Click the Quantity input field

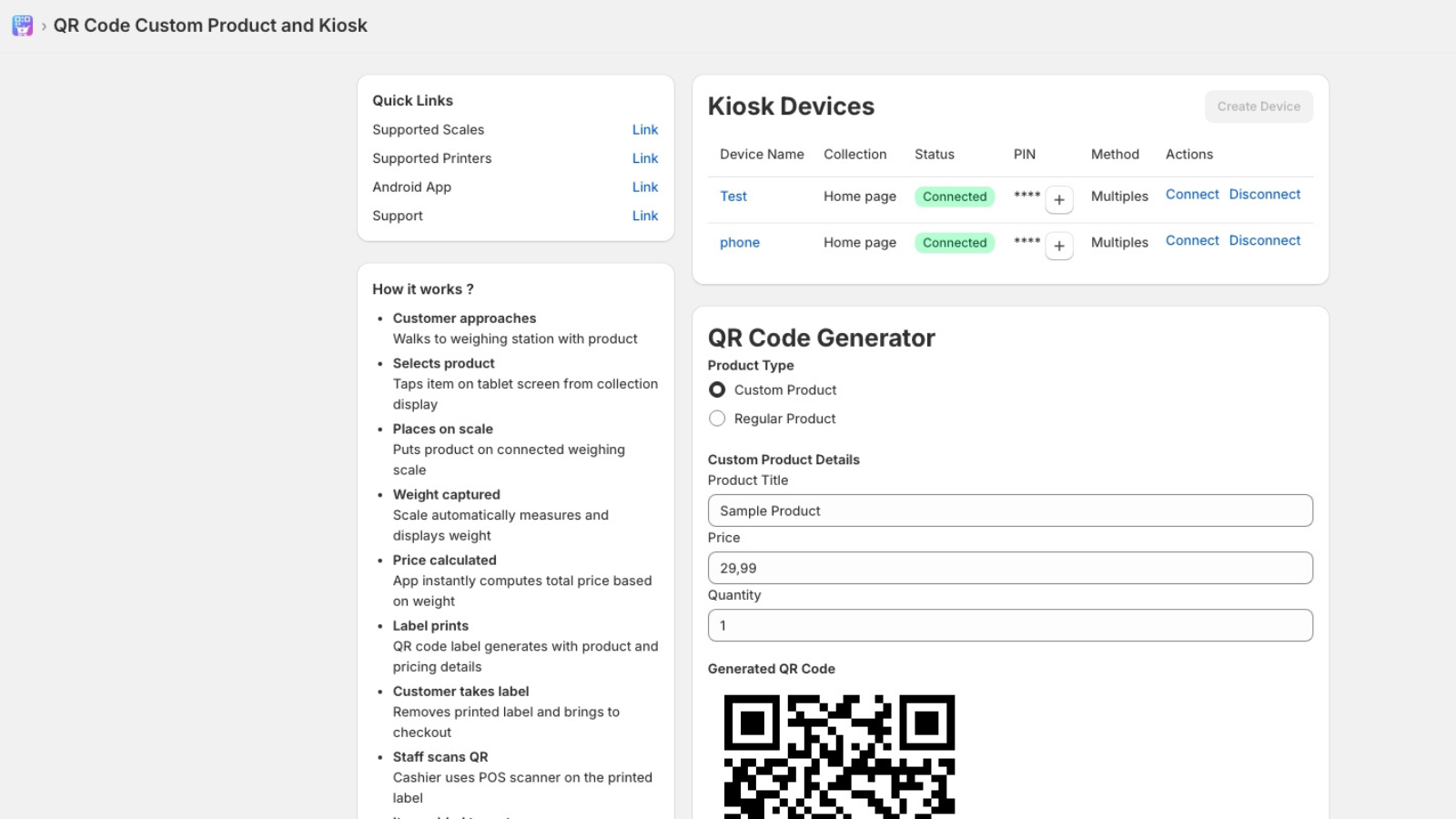click(1009, 625)
